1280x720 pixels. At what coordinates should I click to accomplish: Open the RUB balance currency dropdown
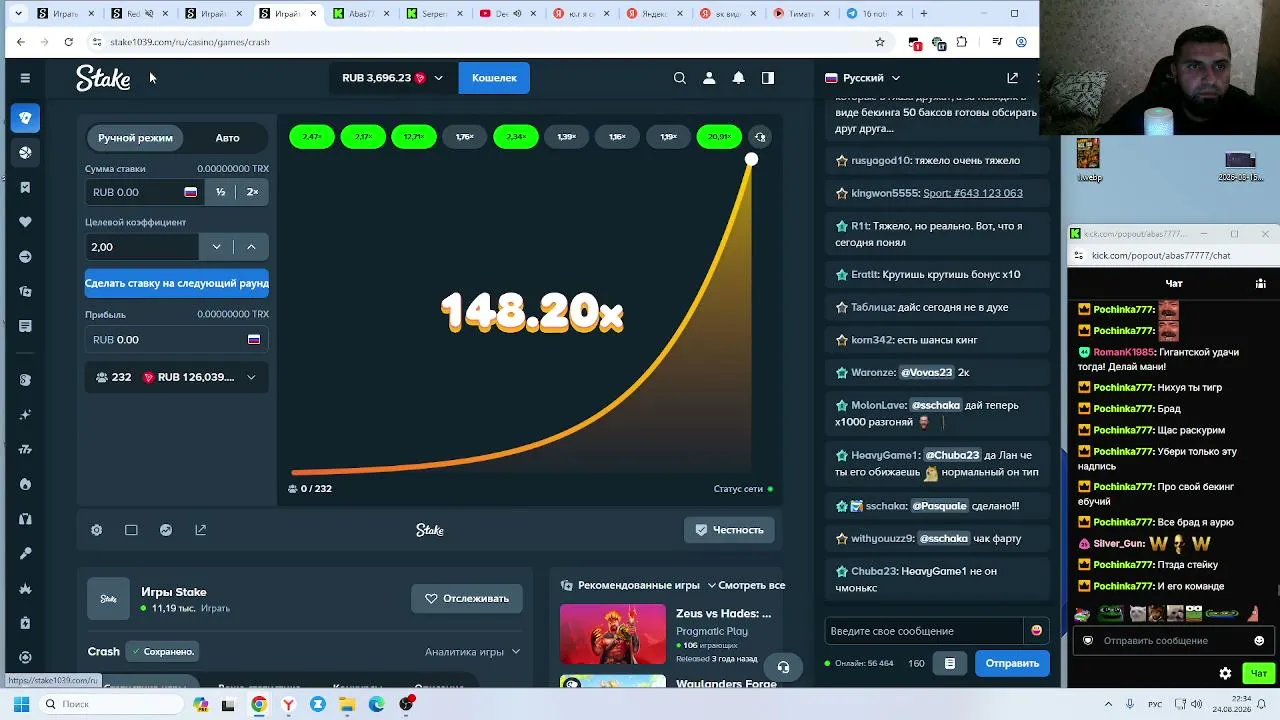[392, 78]
